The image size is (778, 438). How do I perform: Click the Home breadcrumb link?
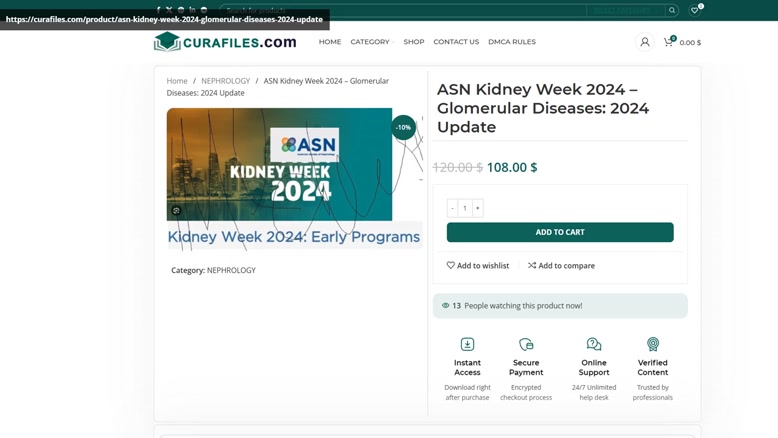click(177, 81)
